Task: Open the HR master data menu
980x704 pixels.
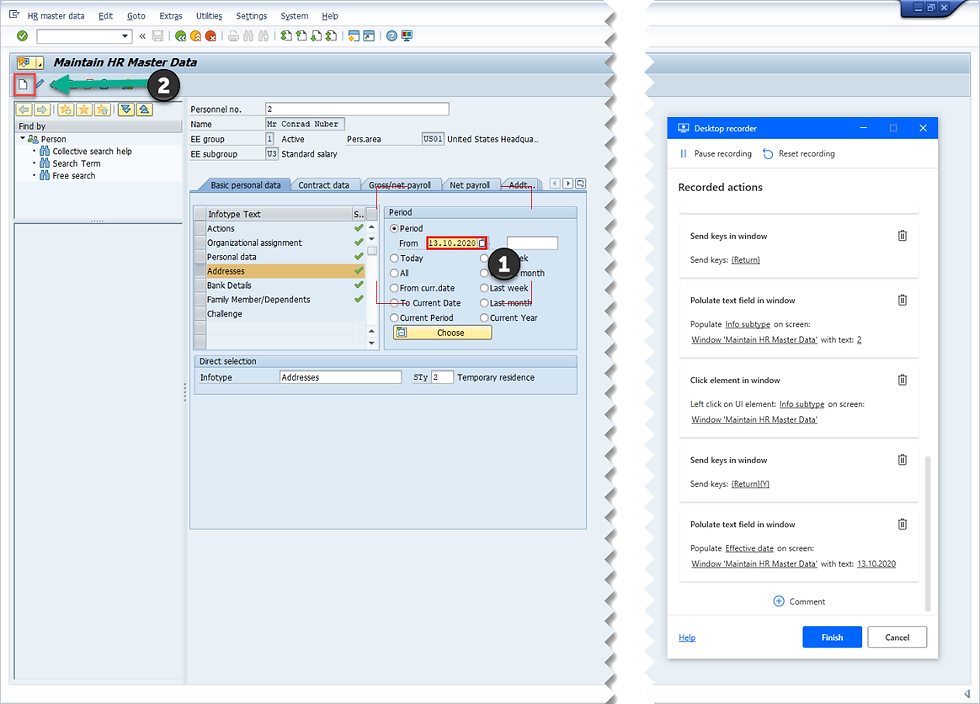Action: point(56,16)
